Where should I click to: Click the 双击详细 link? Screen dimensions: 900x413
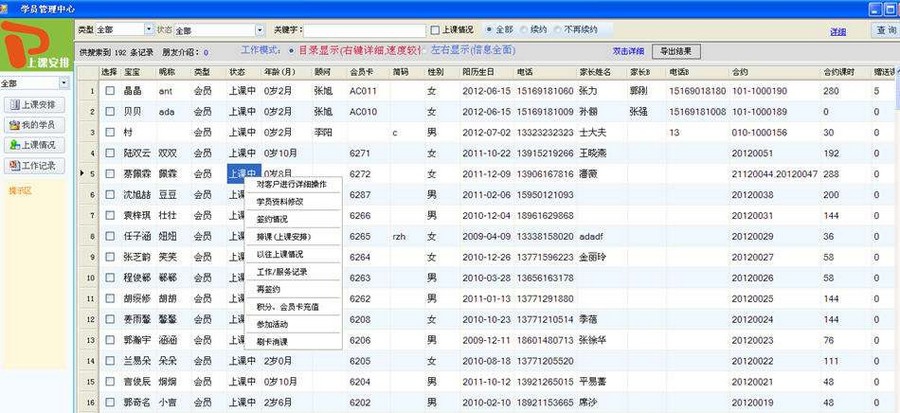(x=628, y=51)
